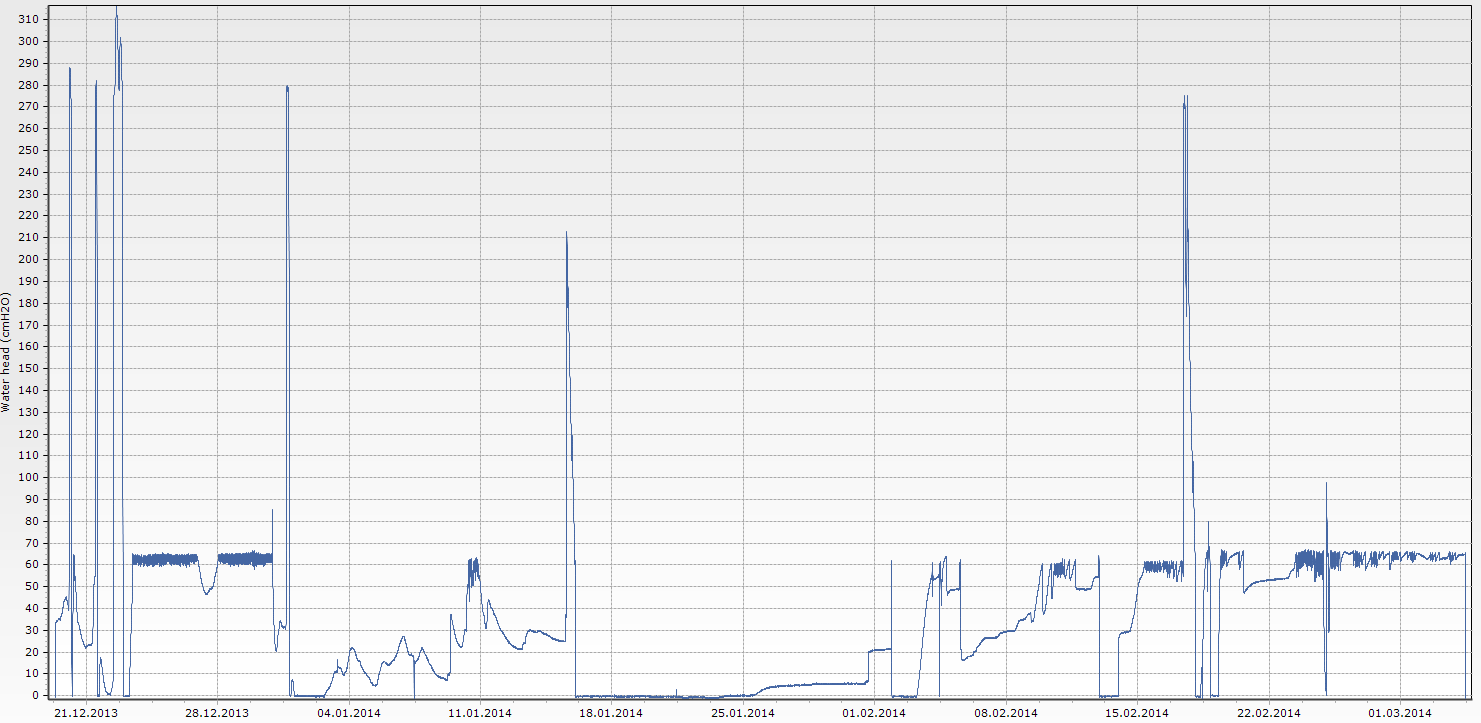Click the "Water head (cmH2O)" axis title

coord(6,353)
